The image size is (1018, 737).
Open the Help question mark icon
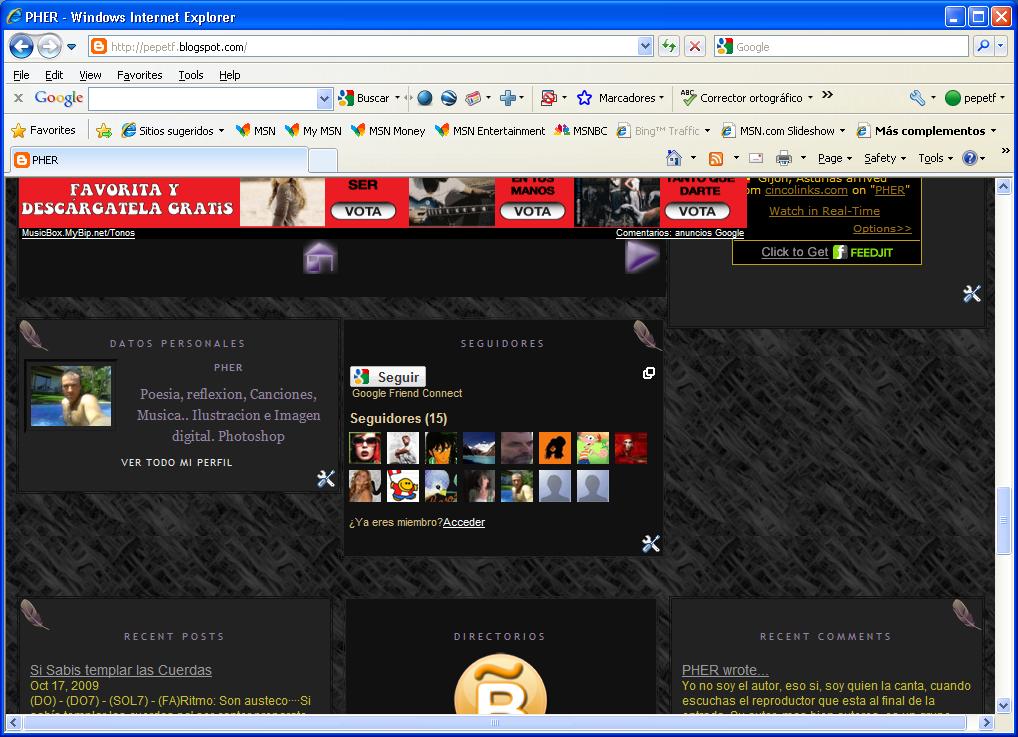click(x=970, y=158)
